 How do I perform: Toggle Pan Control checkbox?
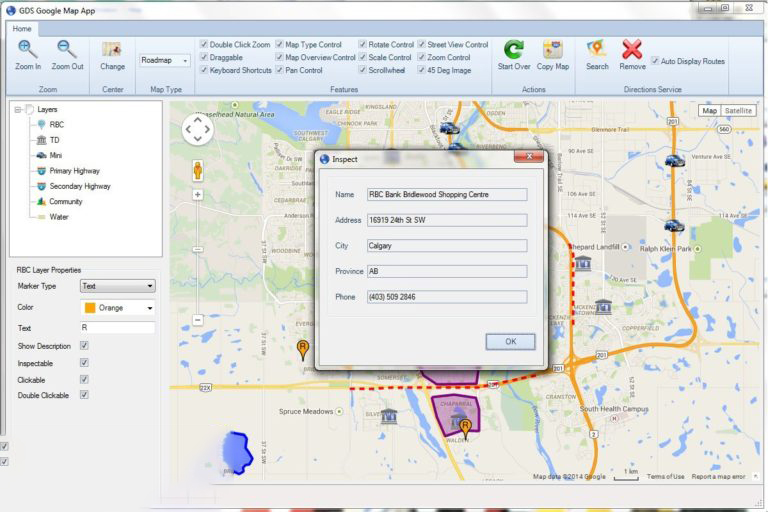pyautogui.click(x=279, y=70)
